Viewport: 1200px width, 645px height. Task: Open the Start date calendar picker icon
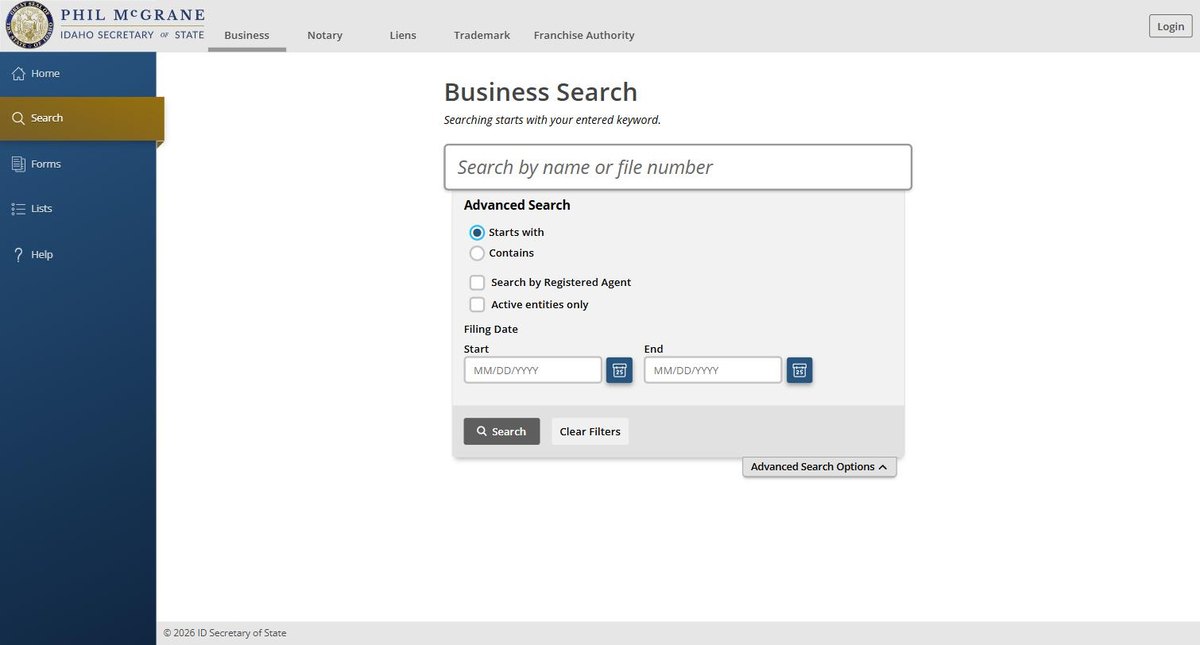[x=619, y=370]
